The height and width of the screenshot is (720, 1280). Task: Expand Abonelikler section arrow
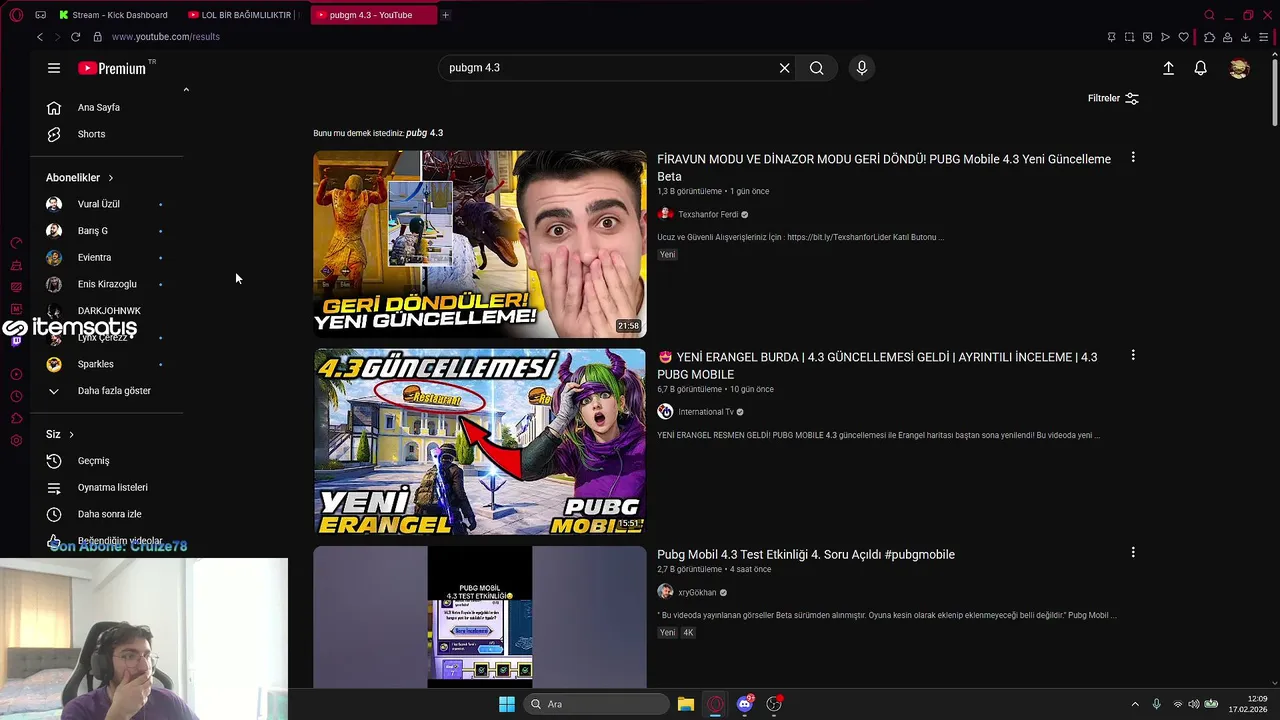(110, 178)
